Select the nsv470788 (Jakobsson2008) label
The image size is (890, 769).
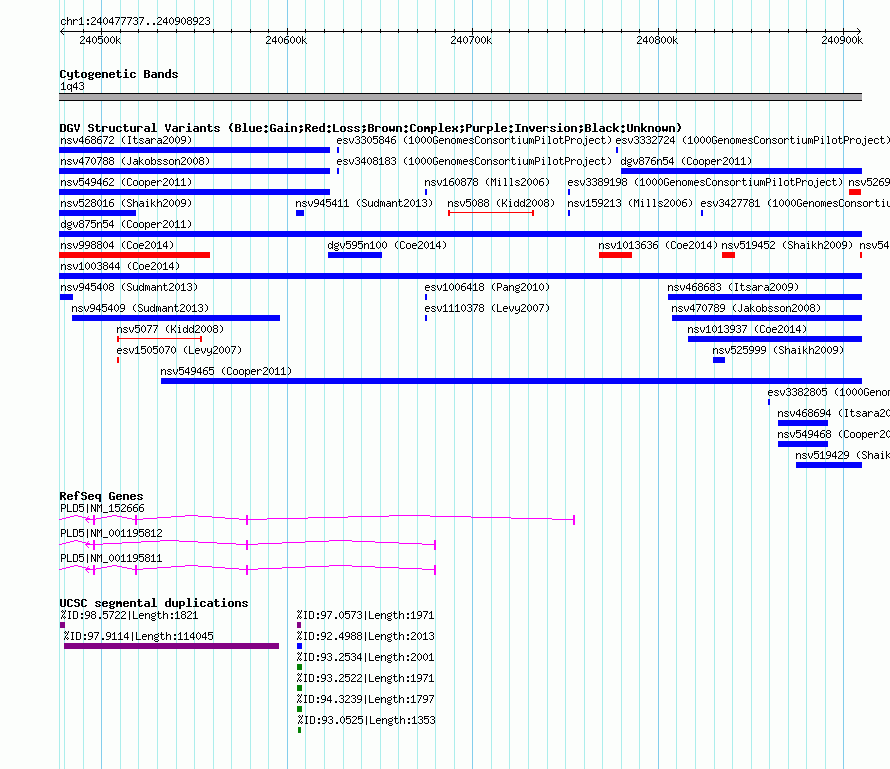135,161
